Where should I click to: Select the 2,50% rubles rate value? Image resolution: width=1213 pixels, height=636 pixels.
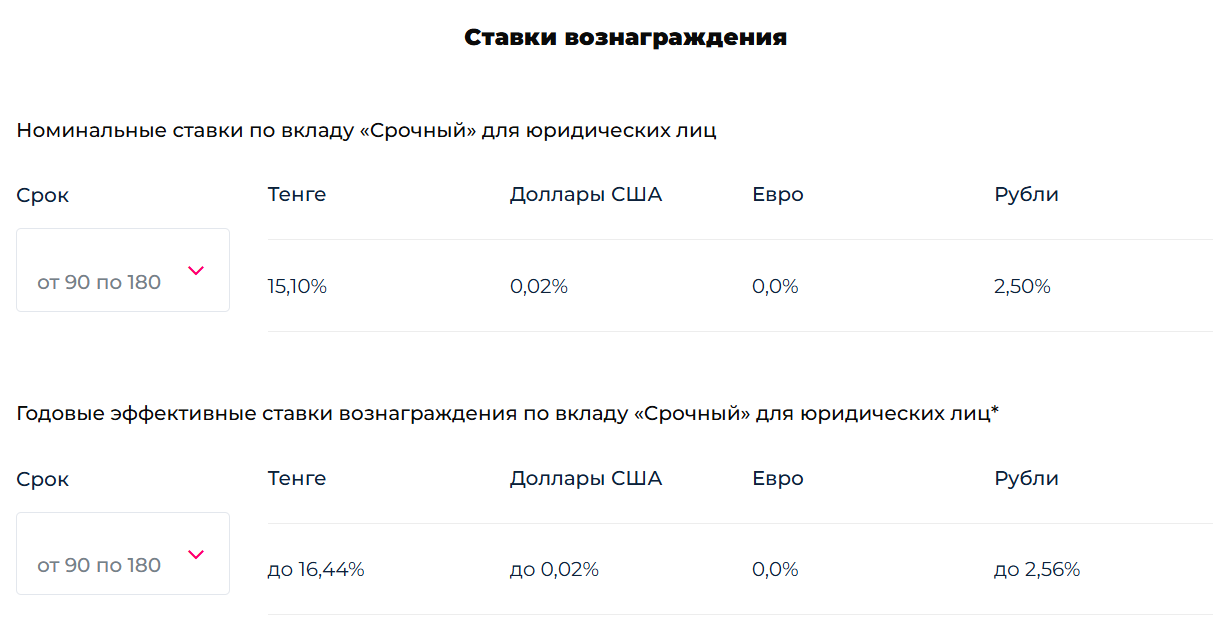point(1022,287)
